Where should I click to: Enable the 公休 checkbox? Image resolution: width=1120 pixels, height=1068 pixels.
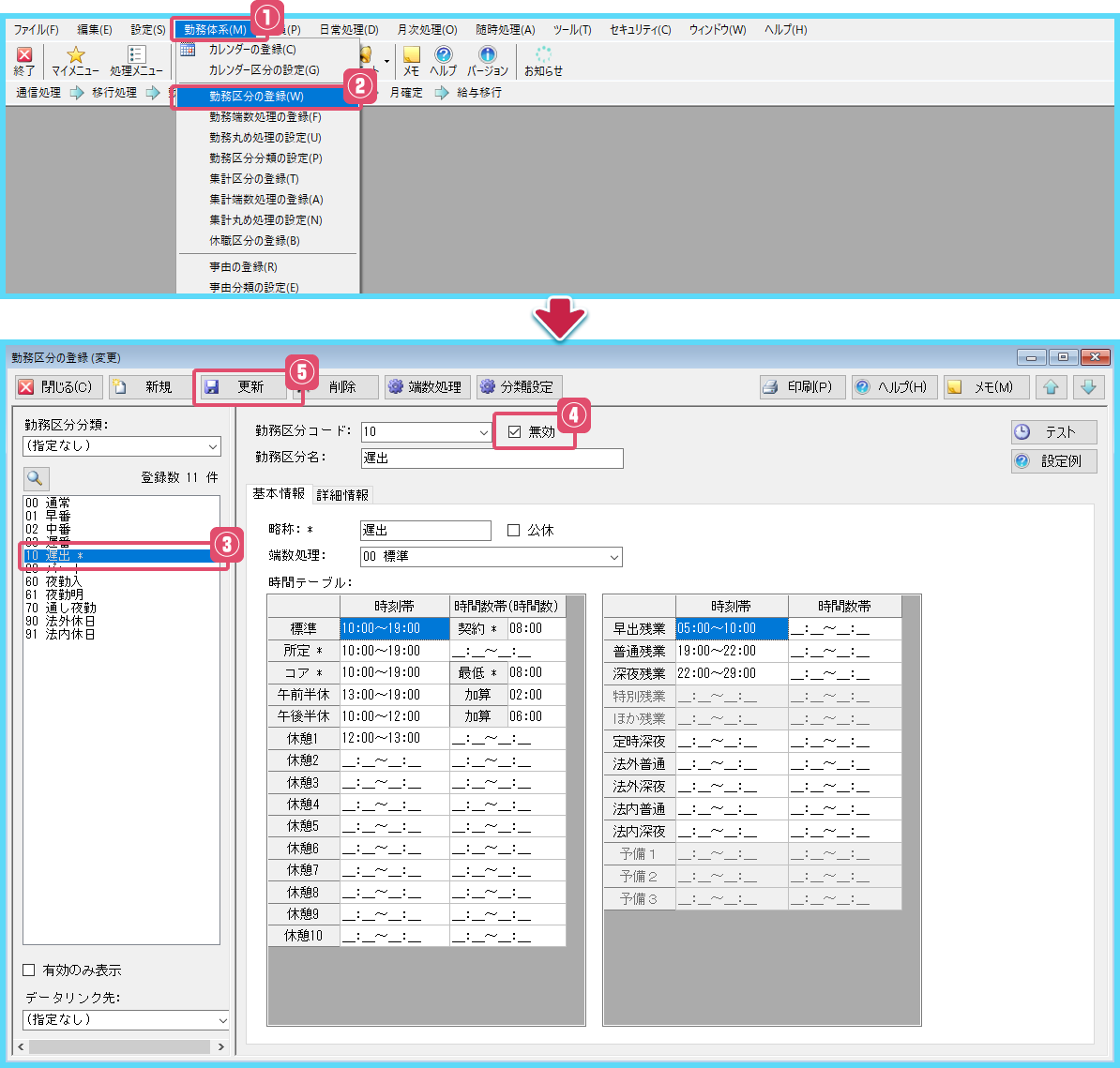coord(513,531)
